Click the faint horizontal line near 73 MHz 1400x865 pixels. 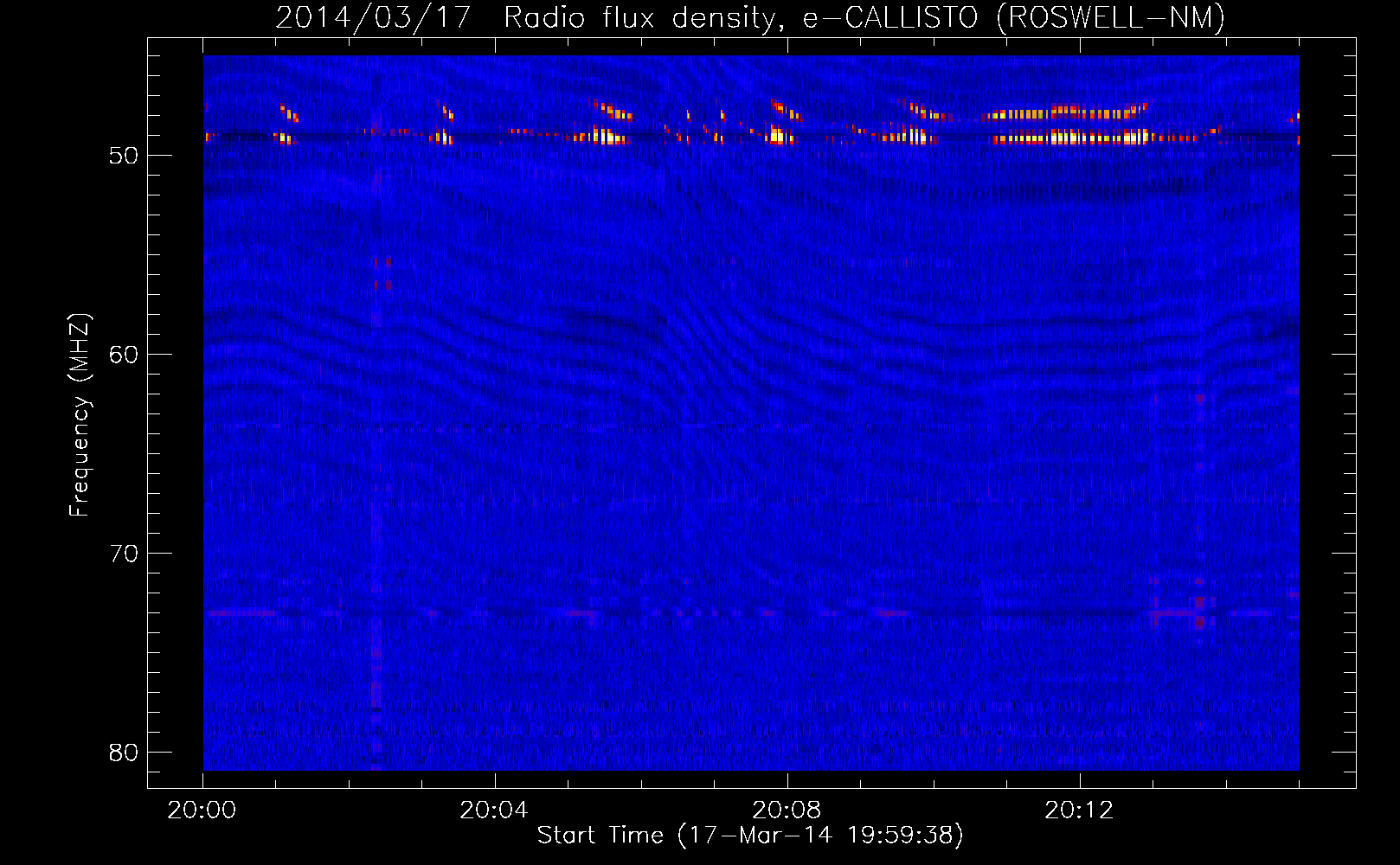pyautogui.click(x=751, y=612)
